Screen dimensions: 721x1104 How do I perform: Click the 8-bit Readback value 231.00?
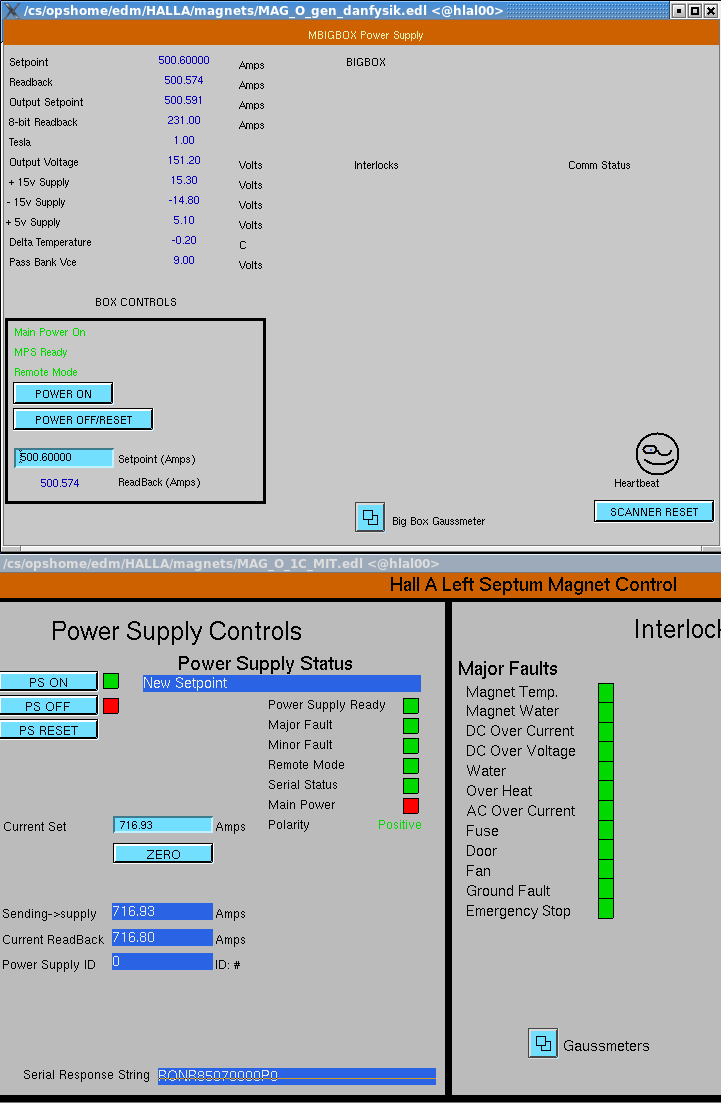(x=184, y=120)
